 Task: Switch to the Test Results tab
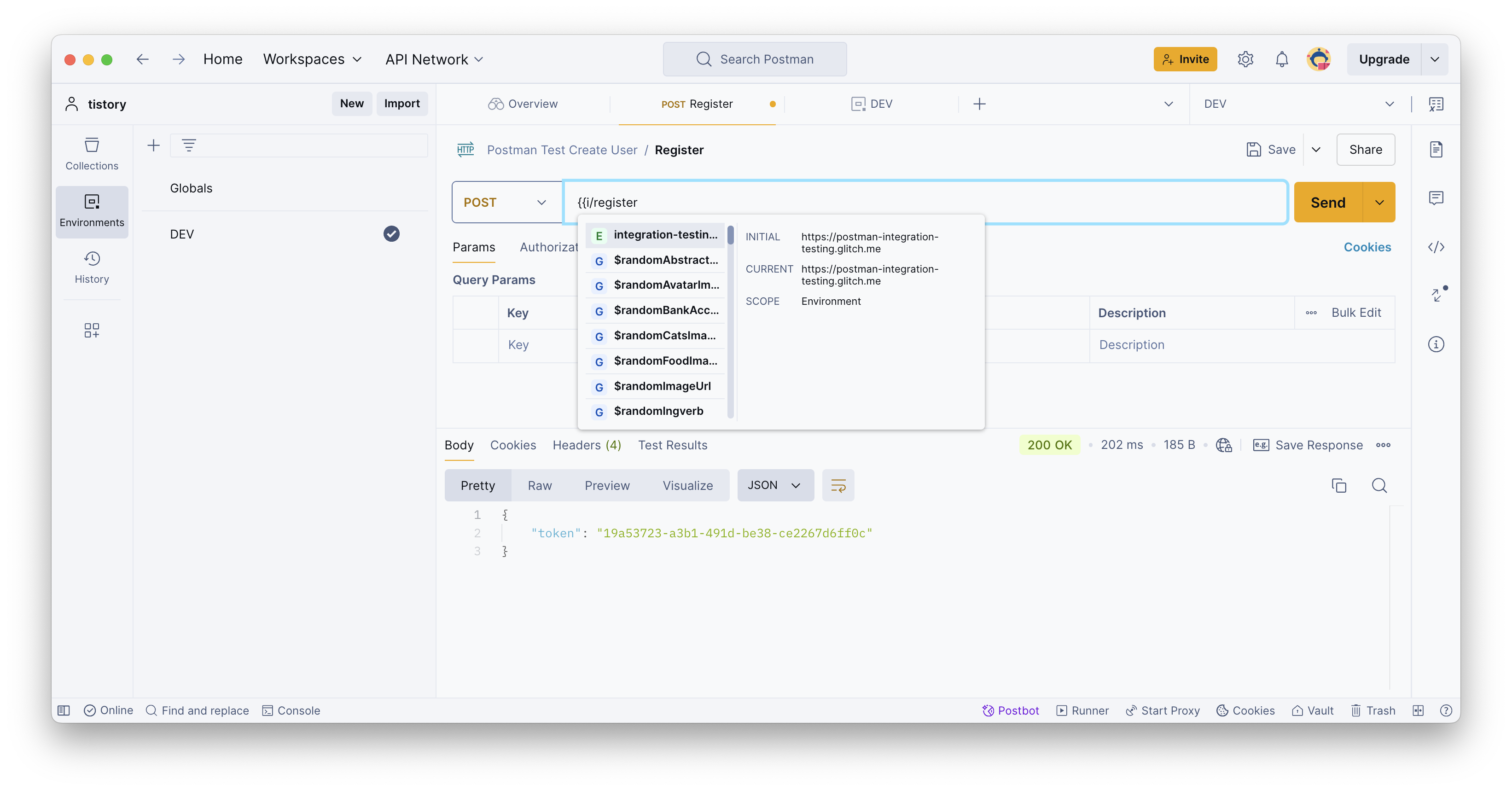tap(672, 445)
